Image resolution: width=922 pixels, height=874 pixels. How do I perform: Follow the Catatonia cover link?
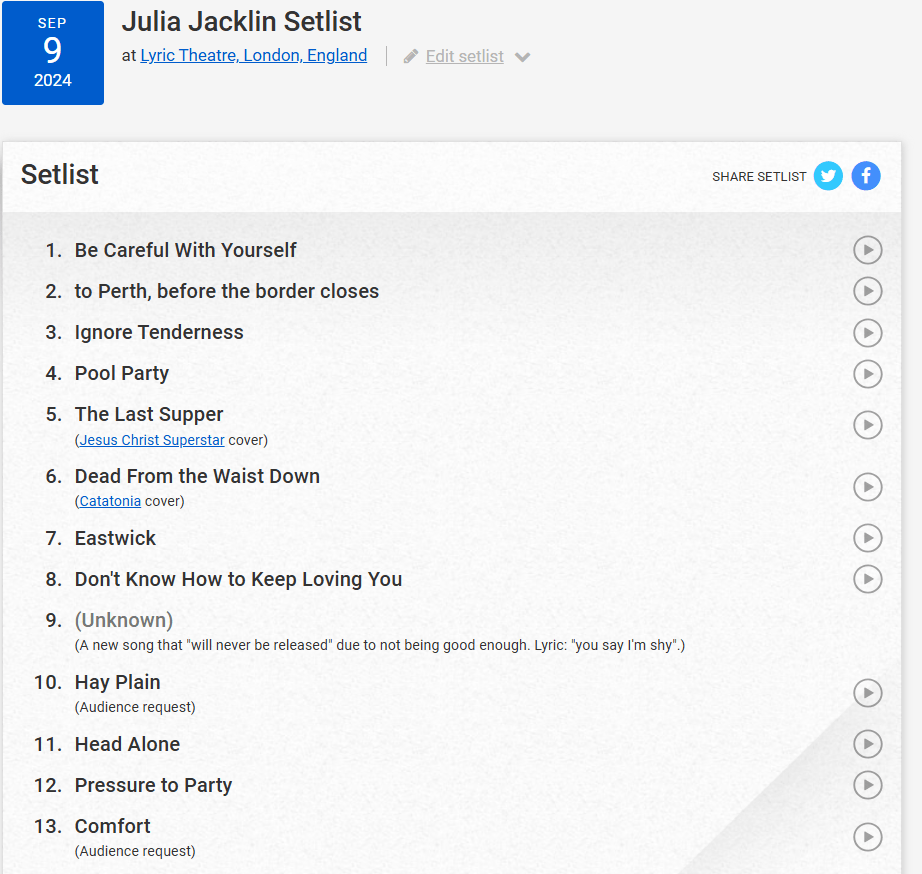[110, 501]
